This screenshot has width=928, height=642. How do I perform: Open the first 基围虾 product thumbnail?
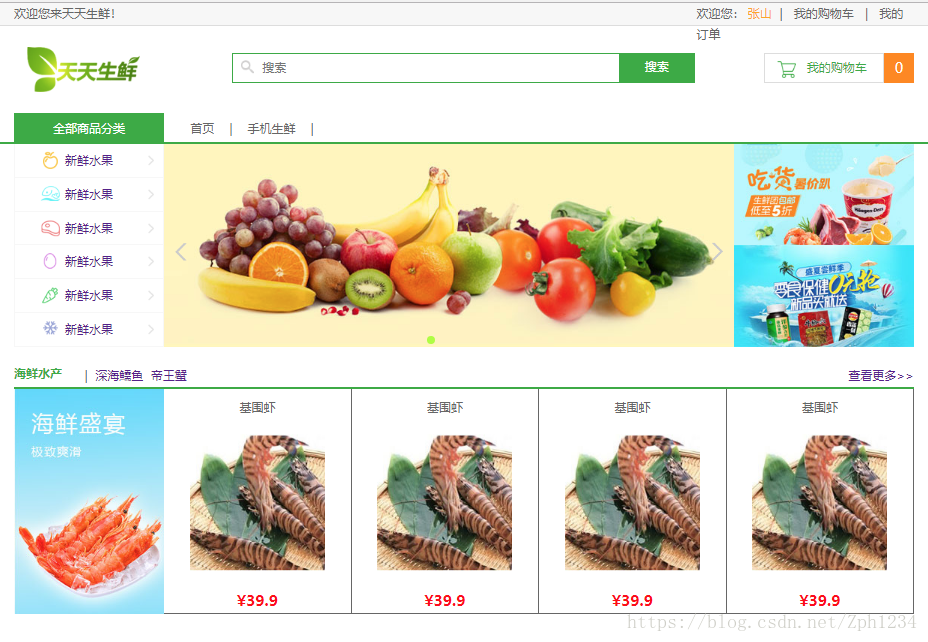pos(257,502)
